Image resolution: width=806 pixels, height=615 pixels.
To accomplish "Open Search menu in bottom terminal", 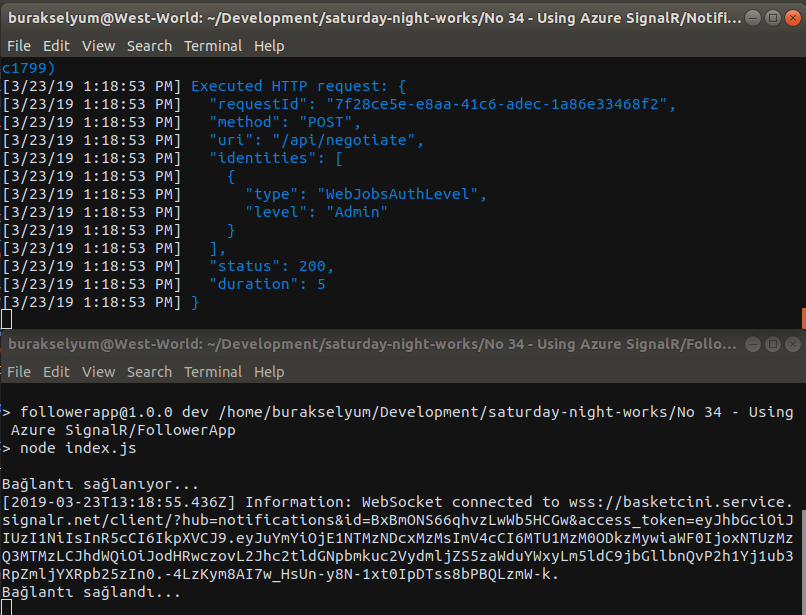I will [x=149, y=372].
